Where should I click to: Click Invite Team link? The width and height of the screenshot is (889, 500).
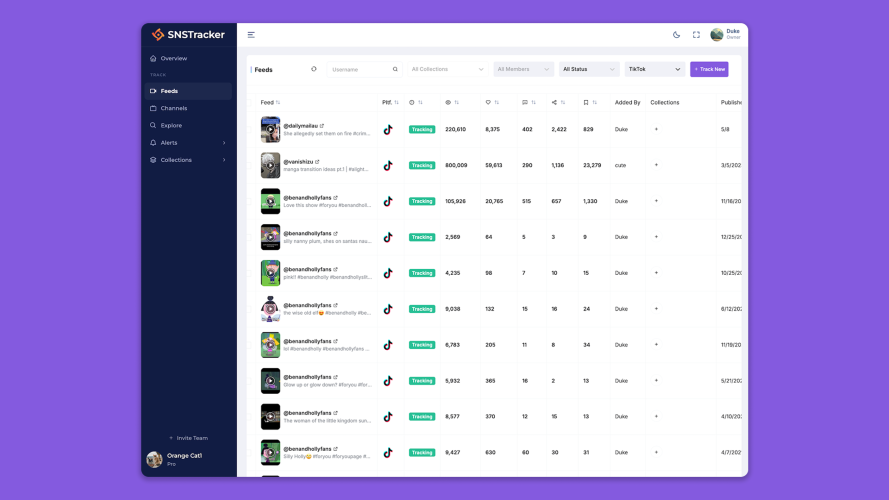(x=189, y=438)
